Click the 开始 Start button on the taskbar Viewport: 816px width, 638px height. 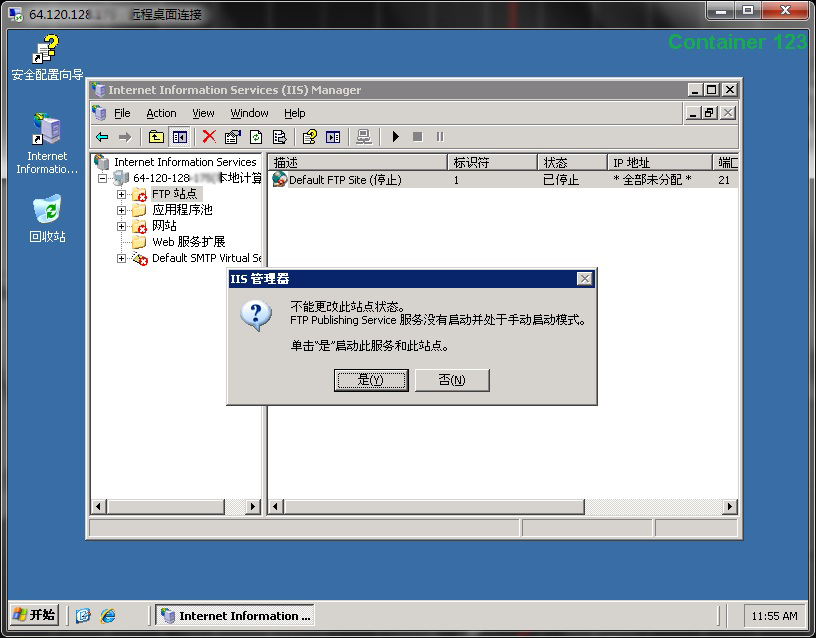(35, 615)
